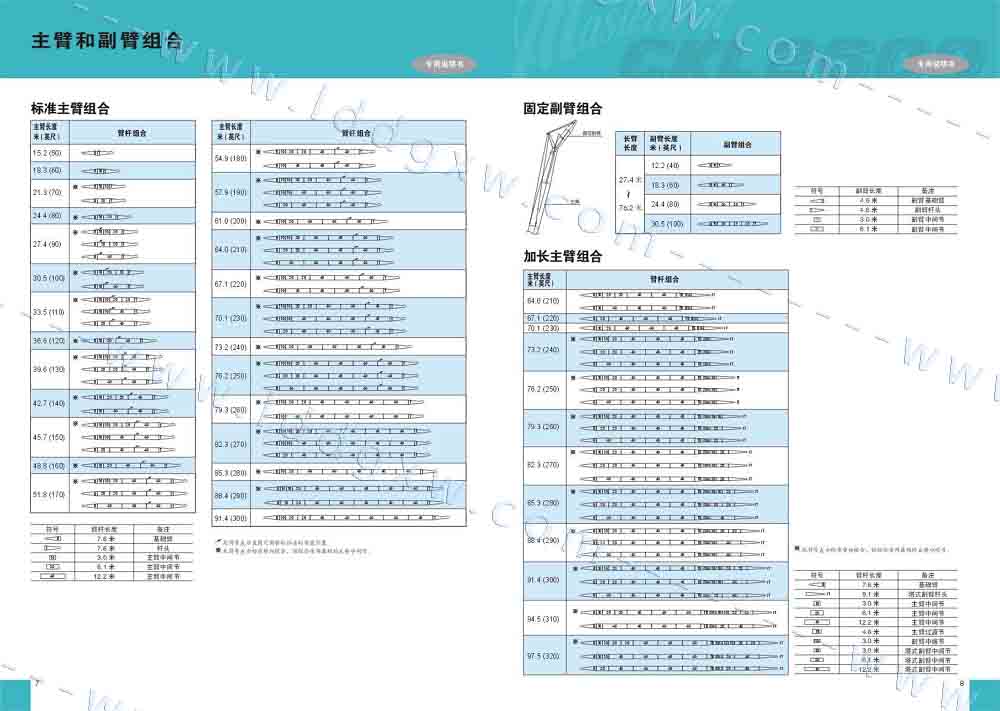The width and height of the screenshot is (1000, 711).
Task: Select '85.3 (280)' in the standard boom table
Action: tap(231, 473)
